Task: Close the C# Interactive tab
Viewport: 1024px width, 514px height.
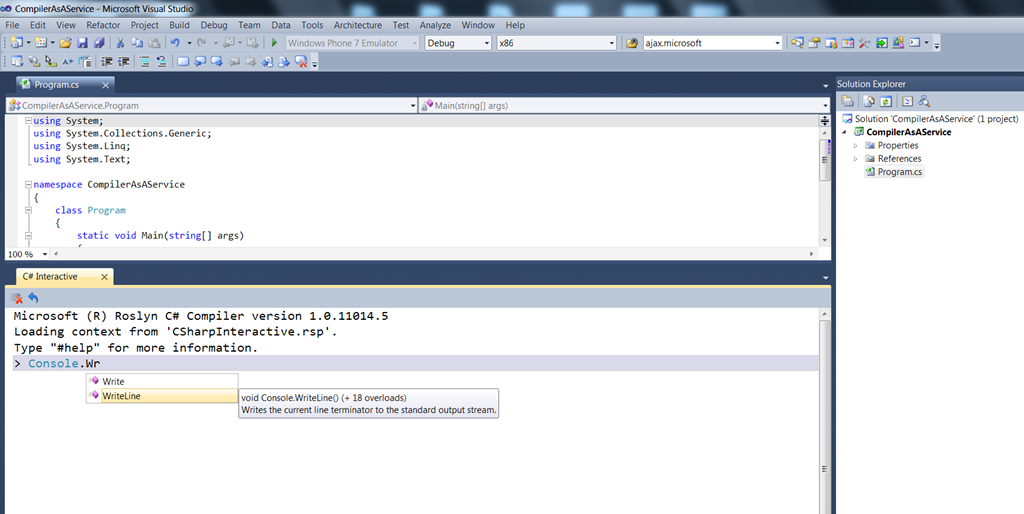Action: click(x=104, y=277)
